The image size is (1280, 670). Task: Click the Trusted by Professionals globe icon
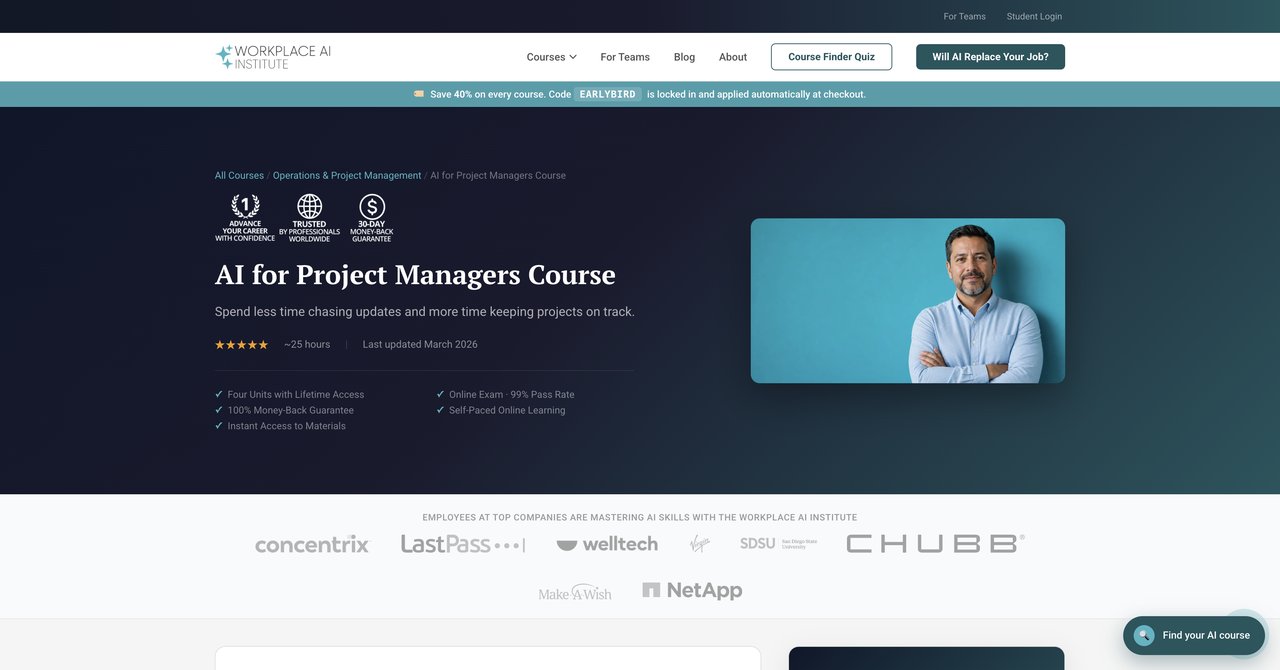pos(309,218)
